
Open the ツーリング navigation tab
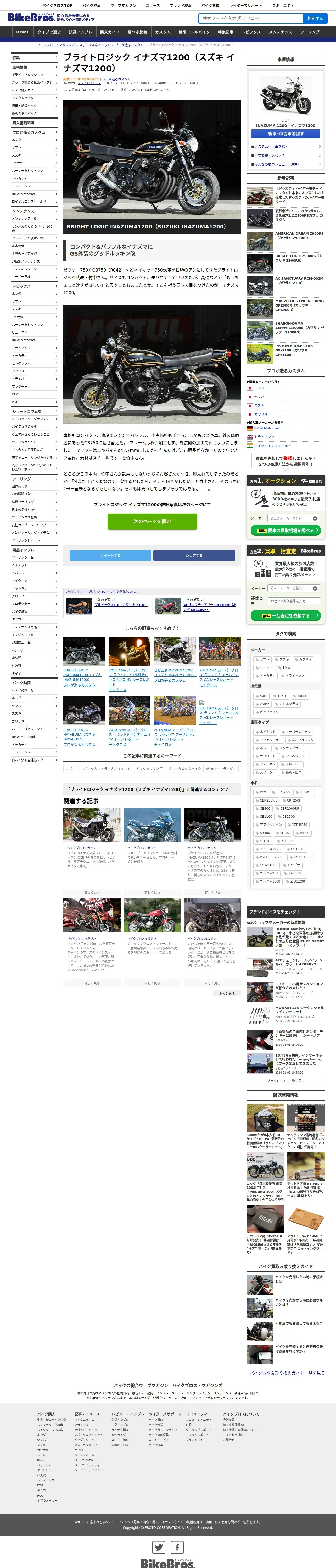point(310,32)
